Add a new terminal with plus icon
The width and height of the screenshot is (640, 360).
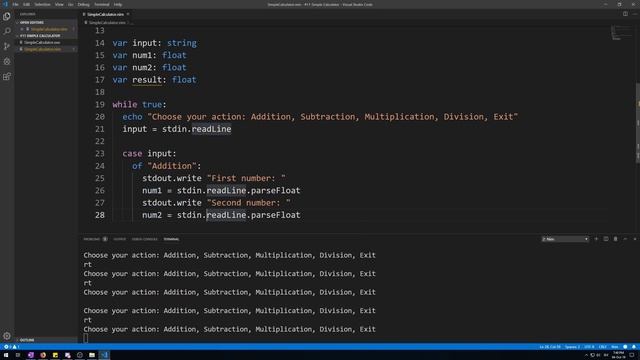pyautogui.click(x=596, y=239)
